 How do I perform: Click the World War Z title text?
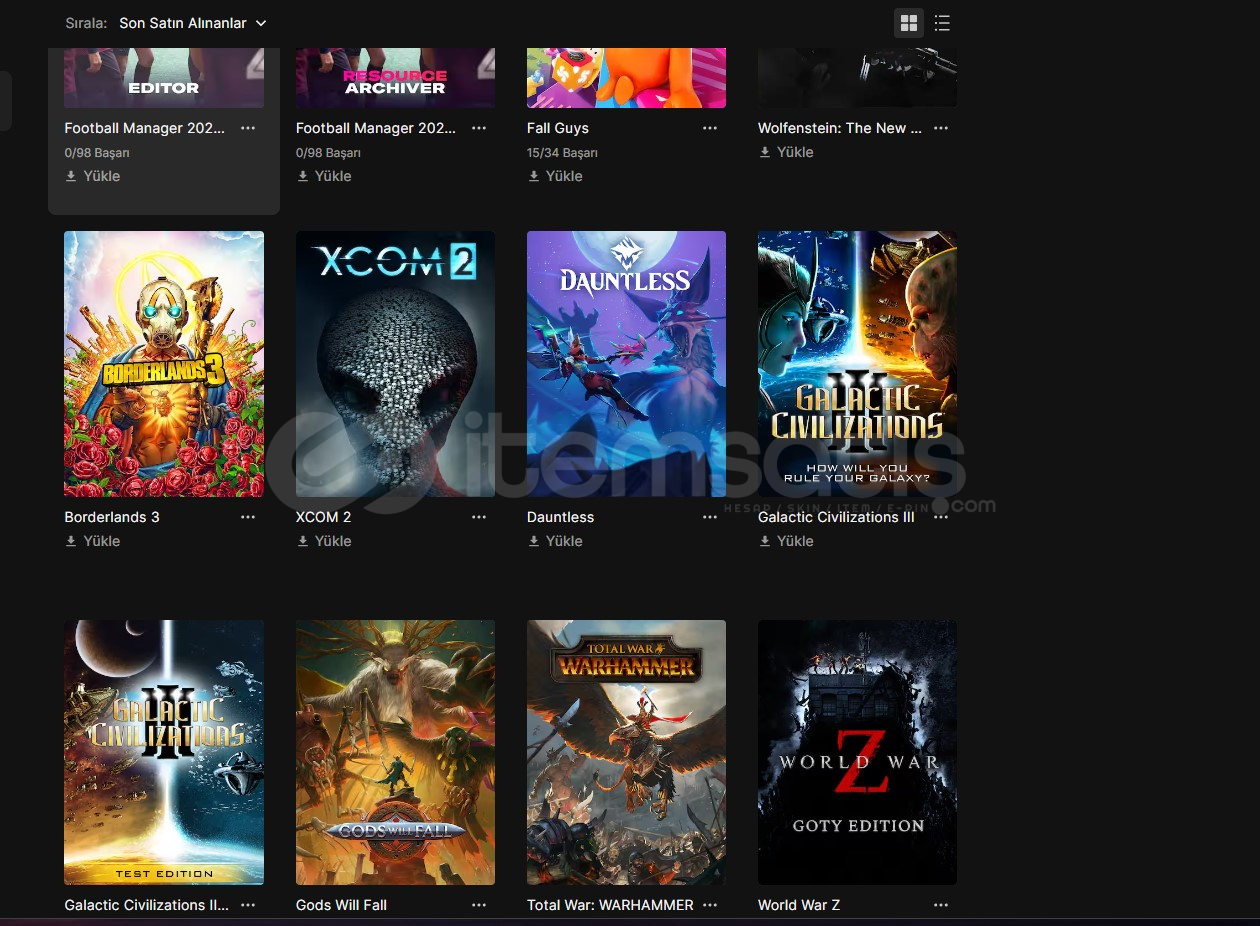(x=799, y=905)
